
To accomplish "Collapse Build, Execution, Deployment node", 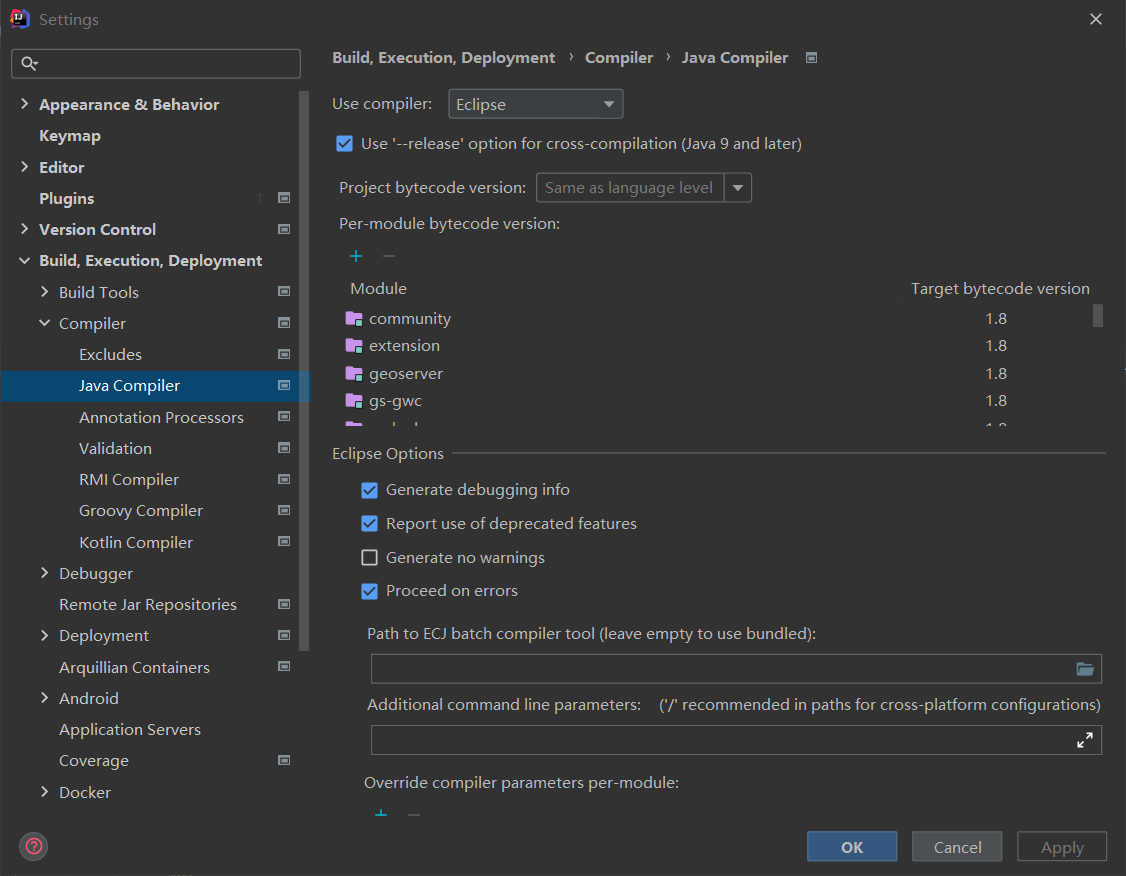I will [x=24, y=261].
